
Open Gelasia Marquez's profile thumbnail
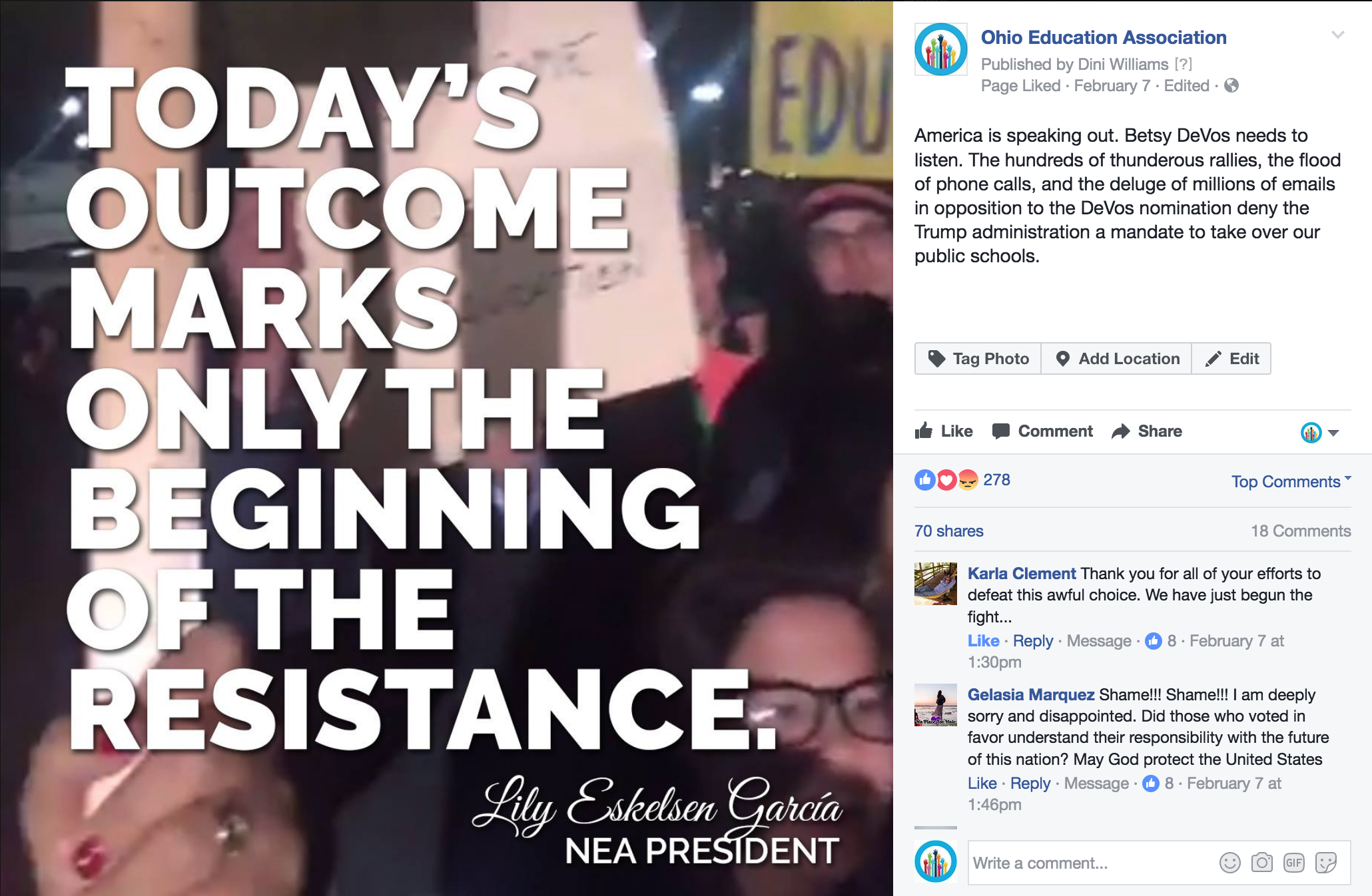[x=935, y=704]
